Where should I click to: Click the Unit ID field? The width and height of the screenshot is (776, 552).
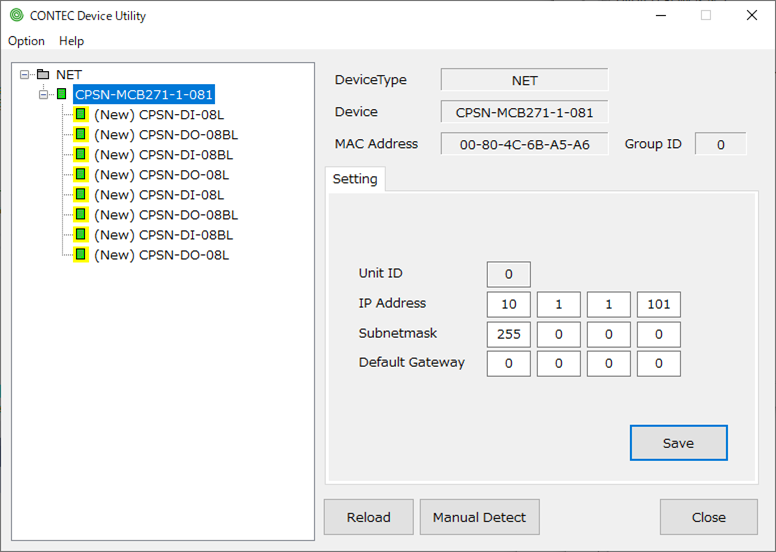[x=509, y=274]
